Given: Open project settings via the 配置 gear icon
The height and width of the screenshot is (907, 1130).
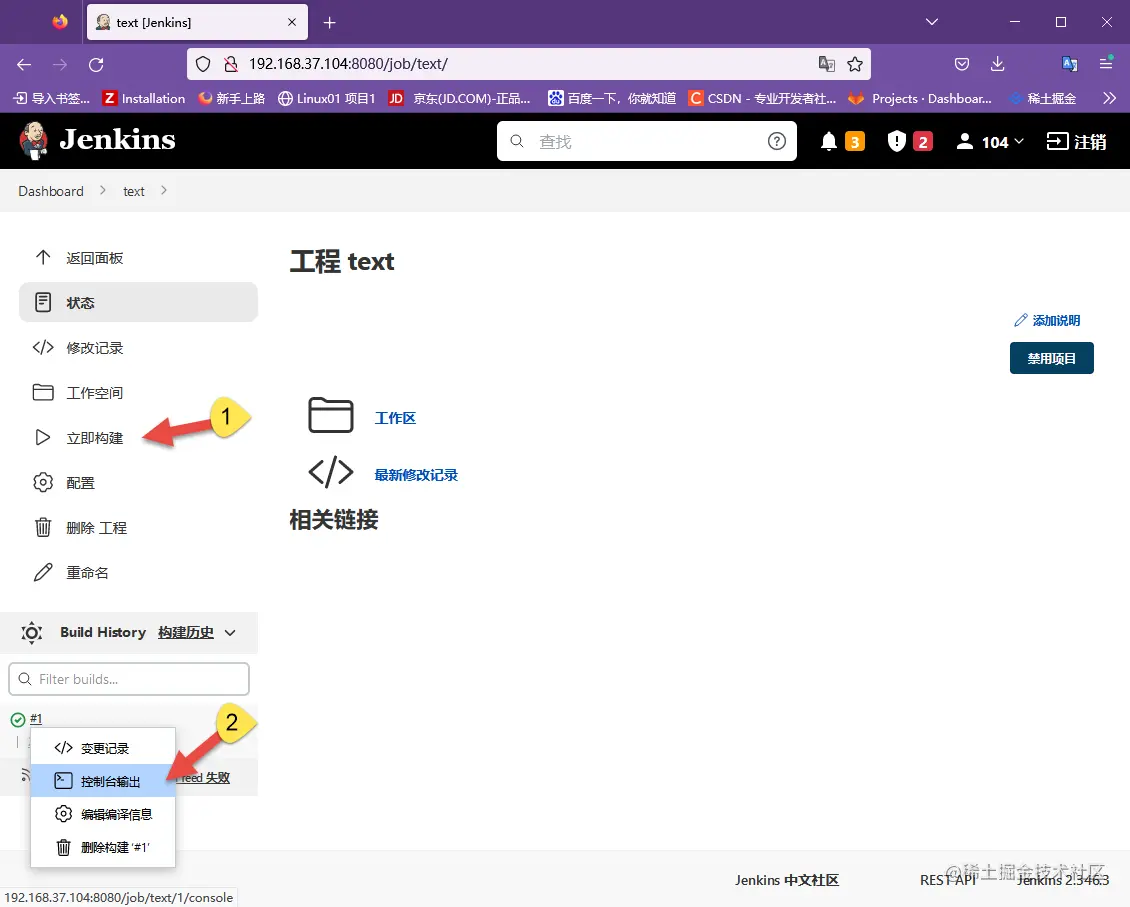Looking at the screenshot, I should tap(42, 482).
